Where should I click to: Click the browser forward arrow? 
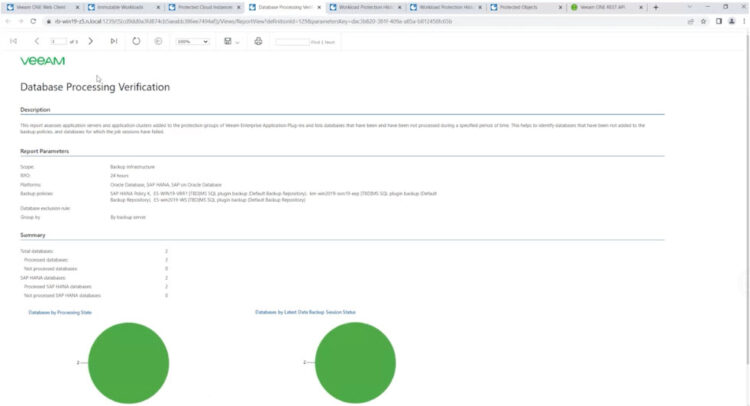21,22
